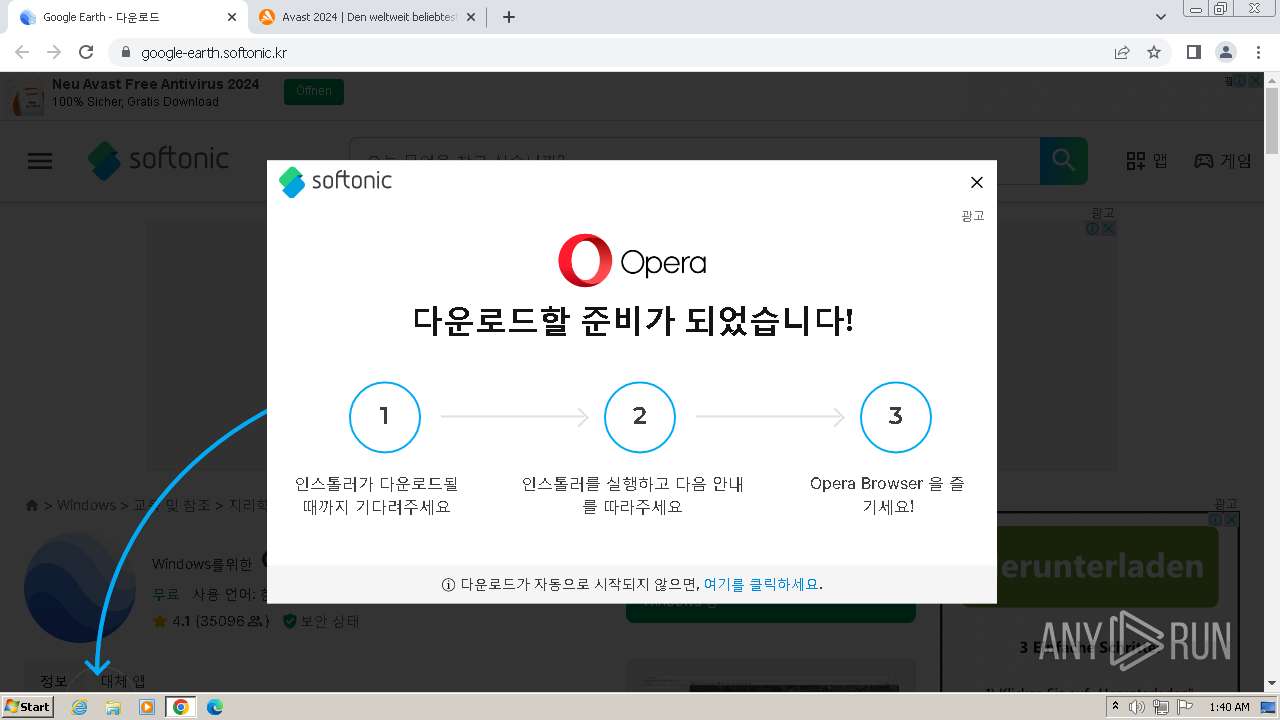This screenshot has width=1280, height=720.
Task: Click the Softonic site search field
Action: pos(694,160)
